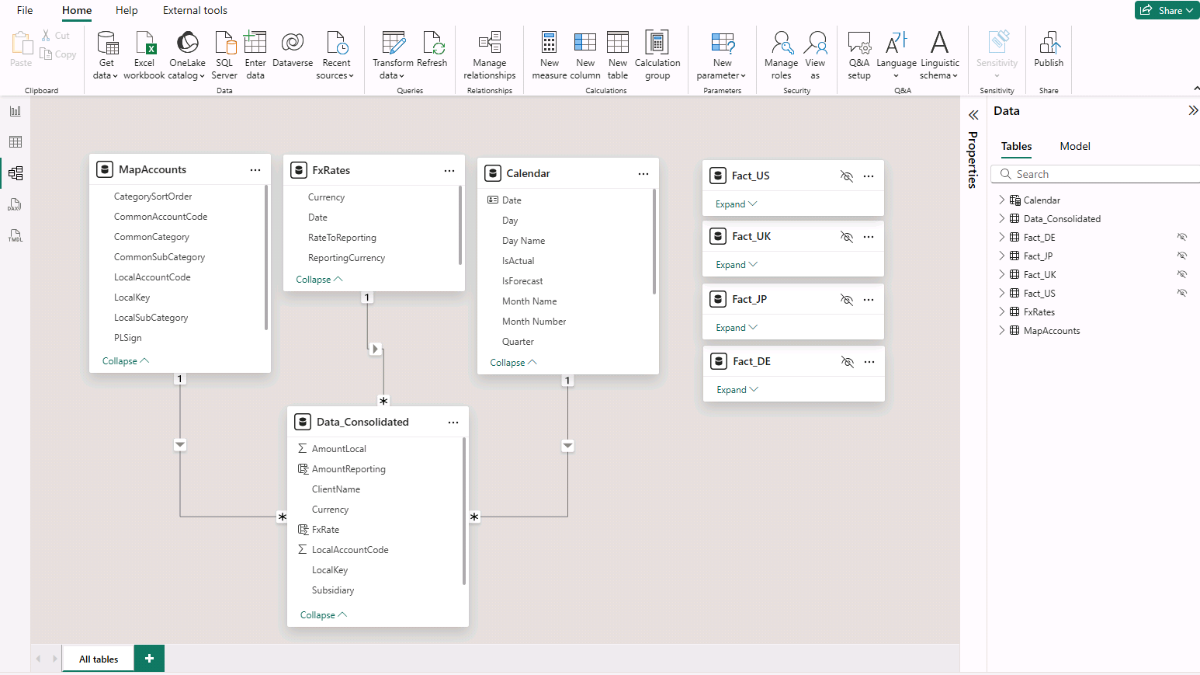Switch to the Model tab in Data pane
The height and width of the screenshot is (675, 1200).
1075,146
